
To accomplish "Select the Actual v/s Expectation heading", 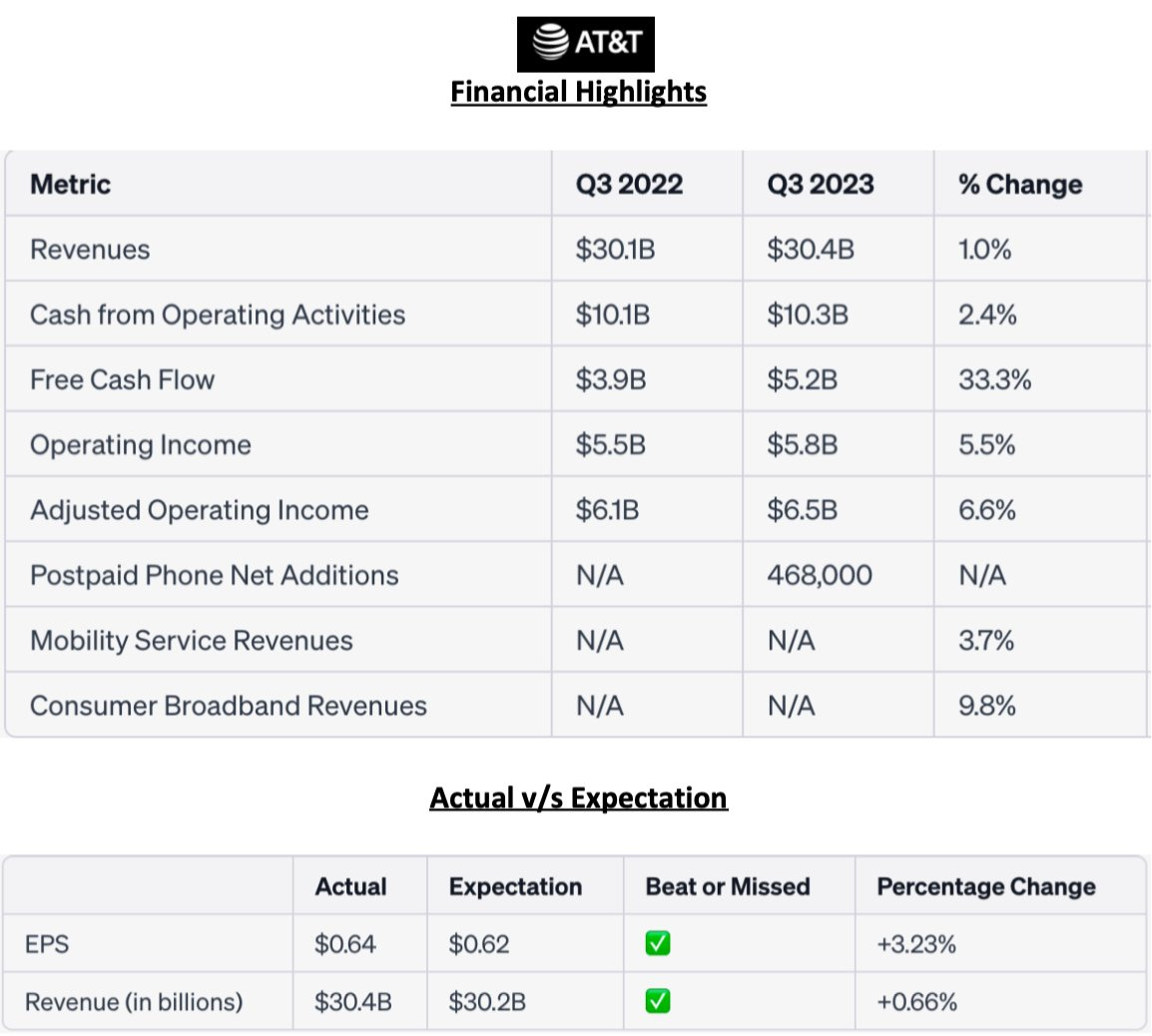I will (578, 797).
